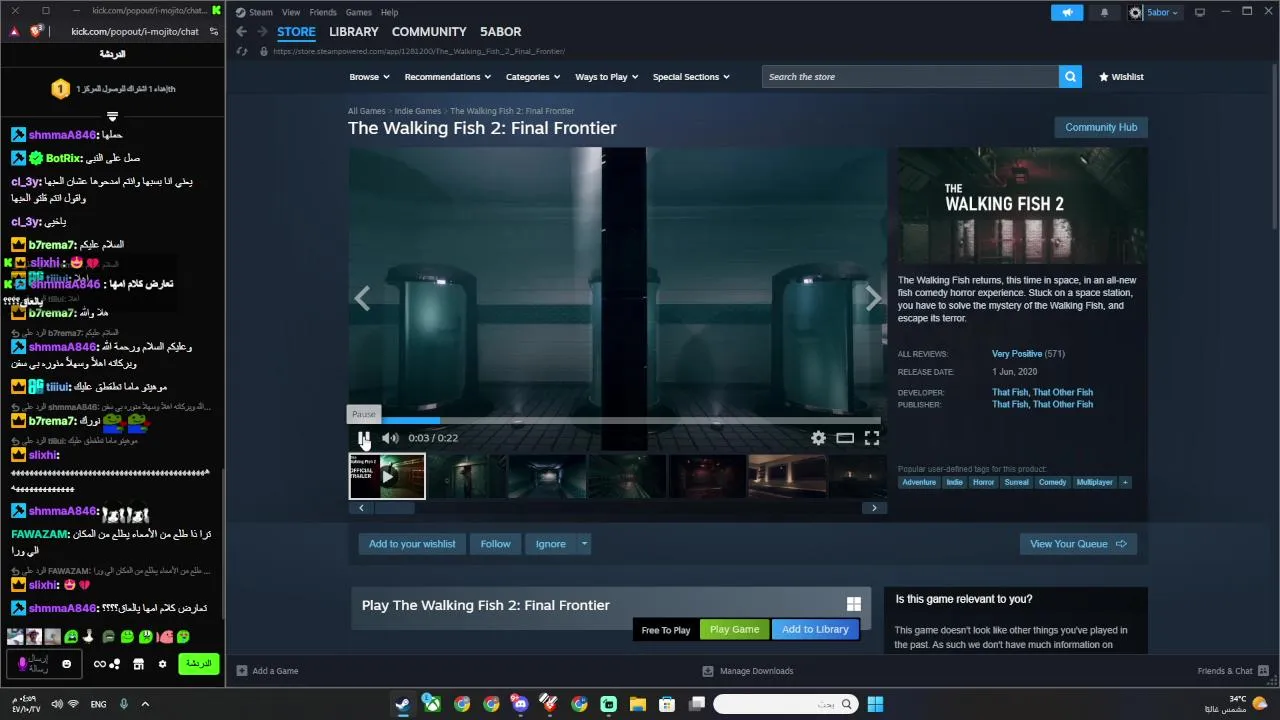Image resolution: width=1280 pixels, height=720 pixels.
Task: Click the store search magnifier button
Action: (1070, 77)
